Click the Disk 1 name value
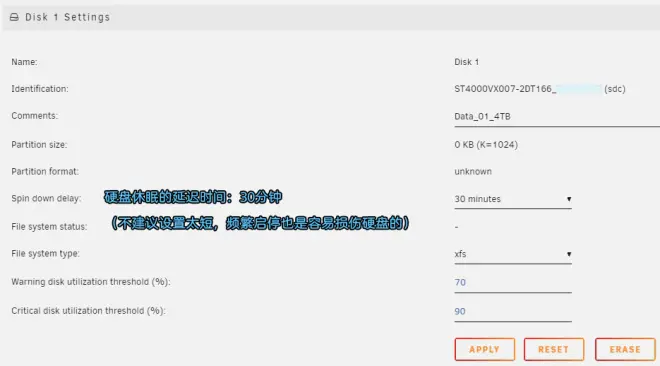 pos(466,62)
